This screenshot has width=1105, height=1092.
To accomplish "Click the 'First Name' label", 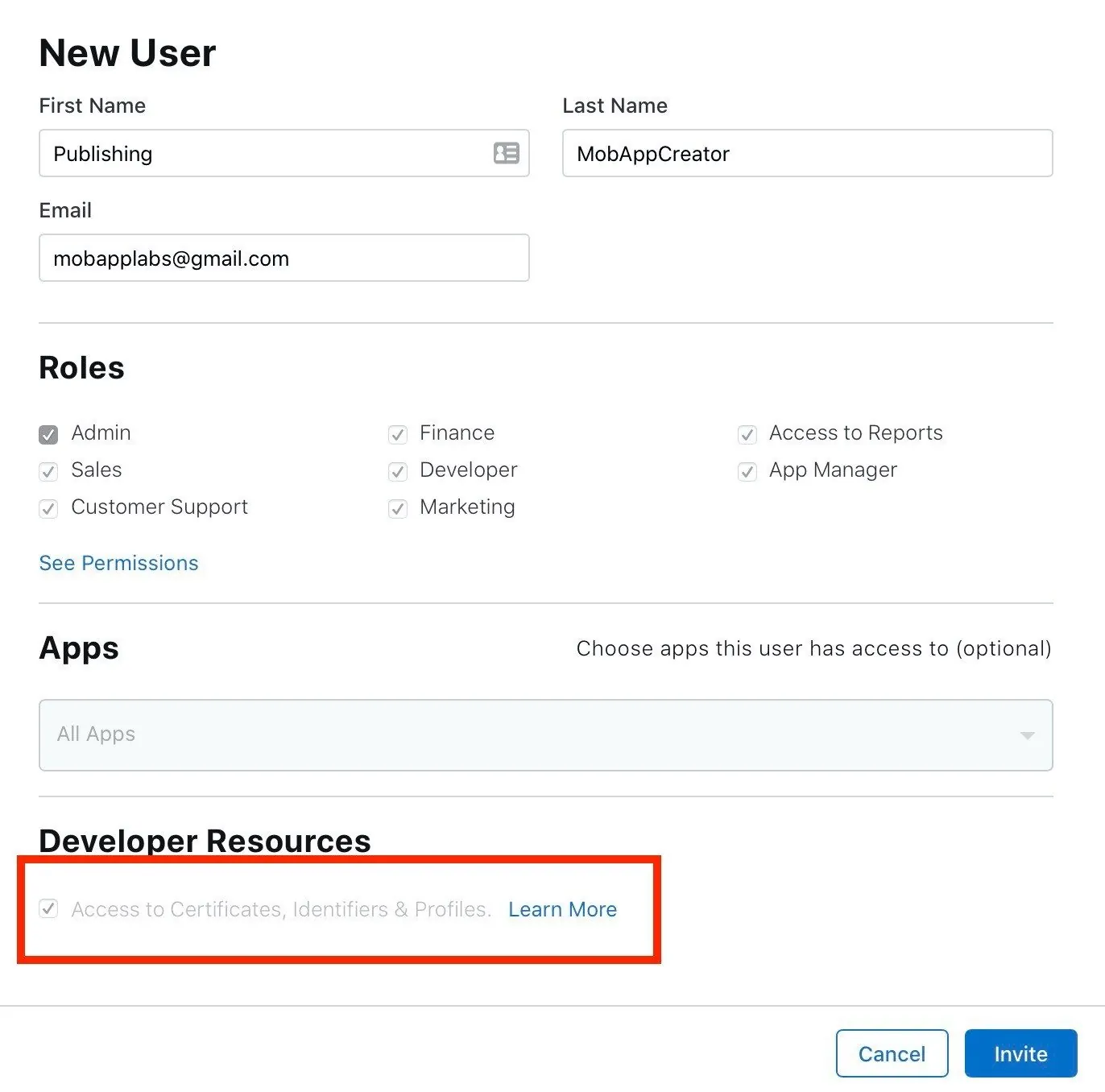I will (x=93, y=105).
